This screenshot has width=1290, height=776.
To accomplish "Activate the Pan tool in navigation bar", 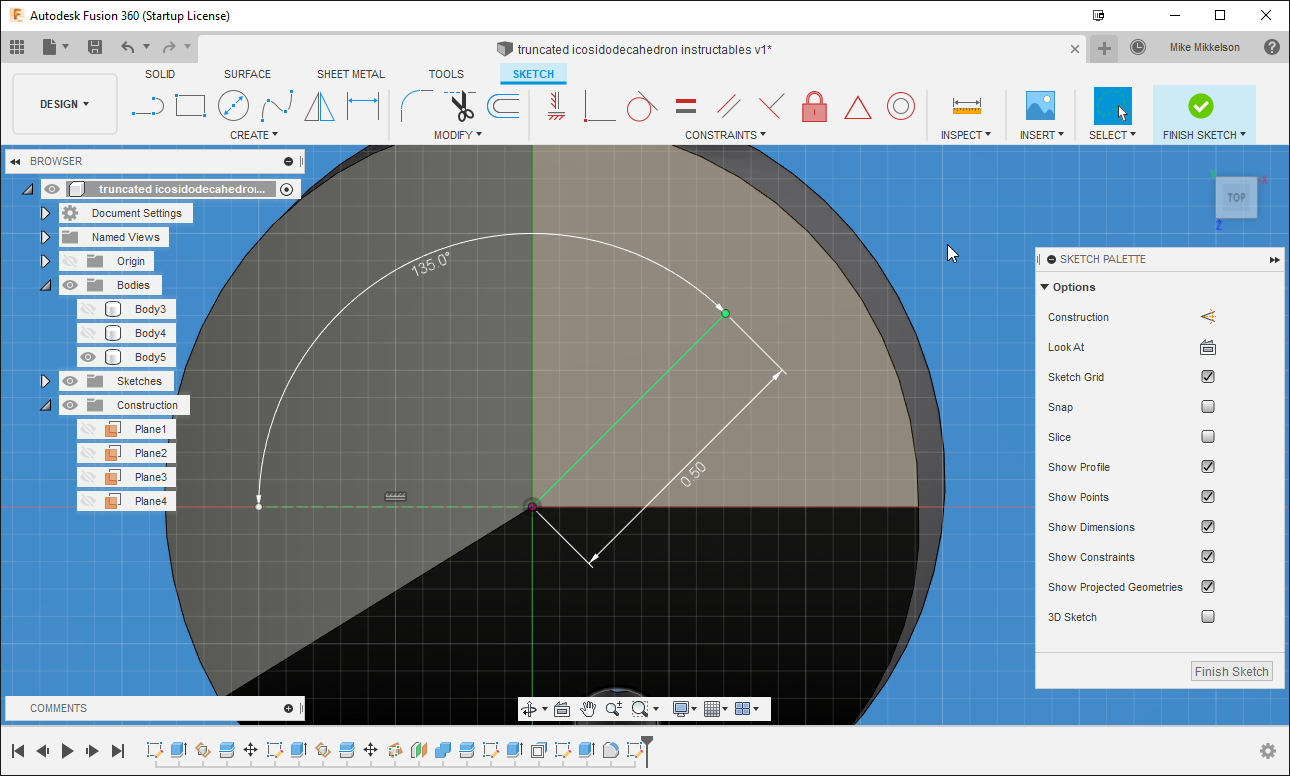I will 588,708.
